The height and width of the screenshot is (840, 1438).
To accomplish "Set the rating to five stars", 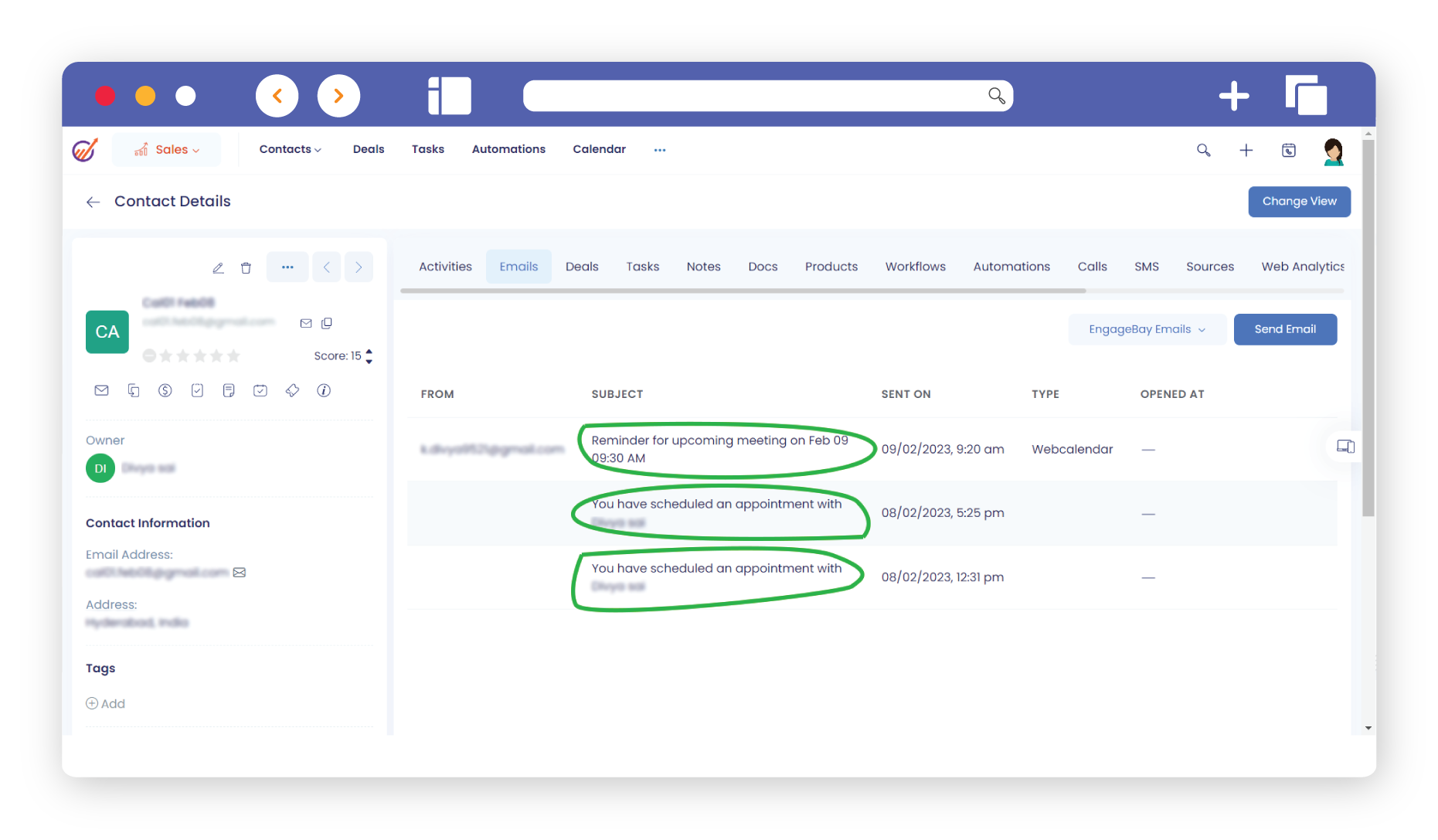I will 233,355.
